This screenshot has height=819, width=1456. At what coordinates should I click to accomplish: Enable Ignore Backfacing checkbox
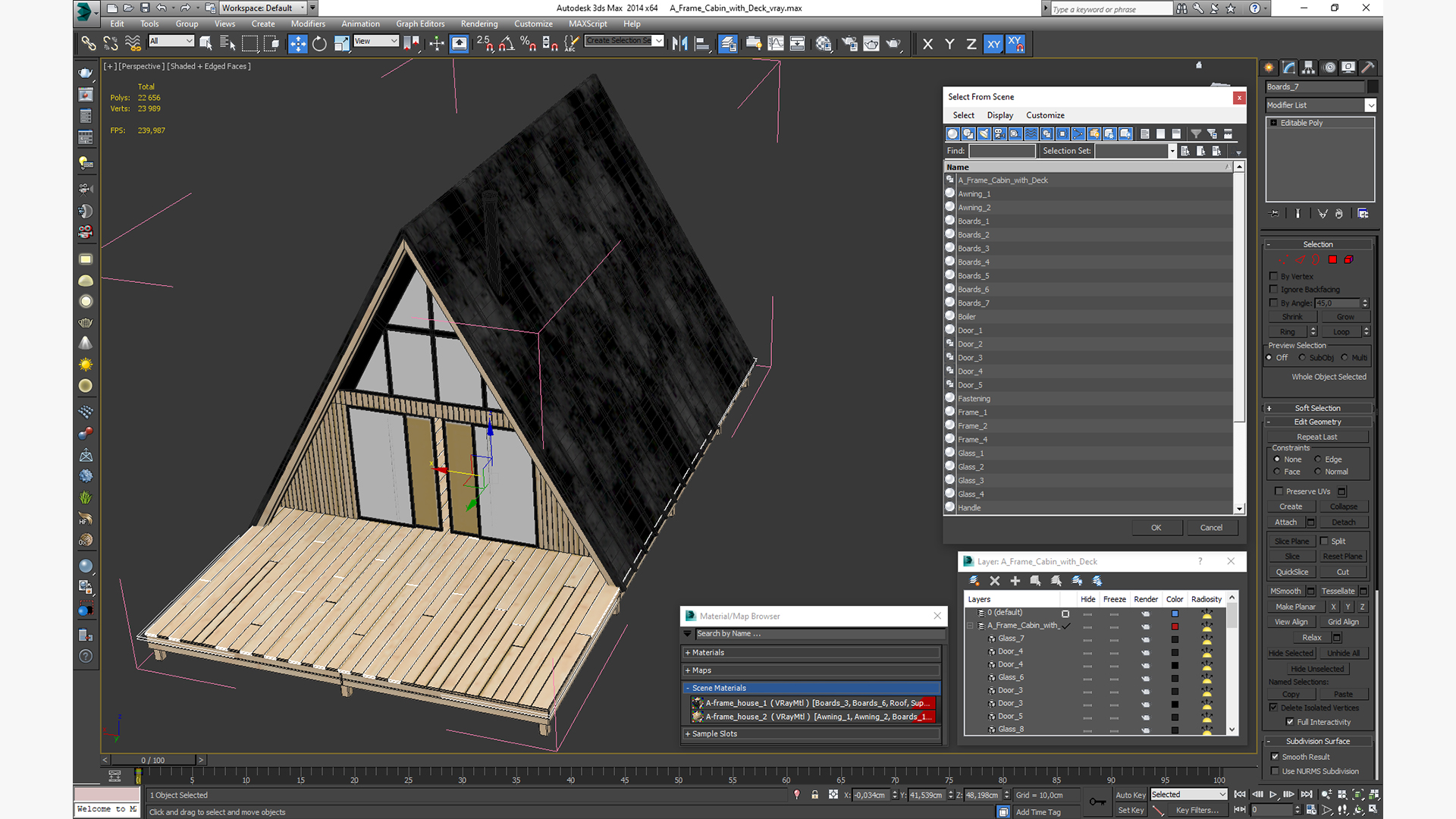coord(1274,290)
